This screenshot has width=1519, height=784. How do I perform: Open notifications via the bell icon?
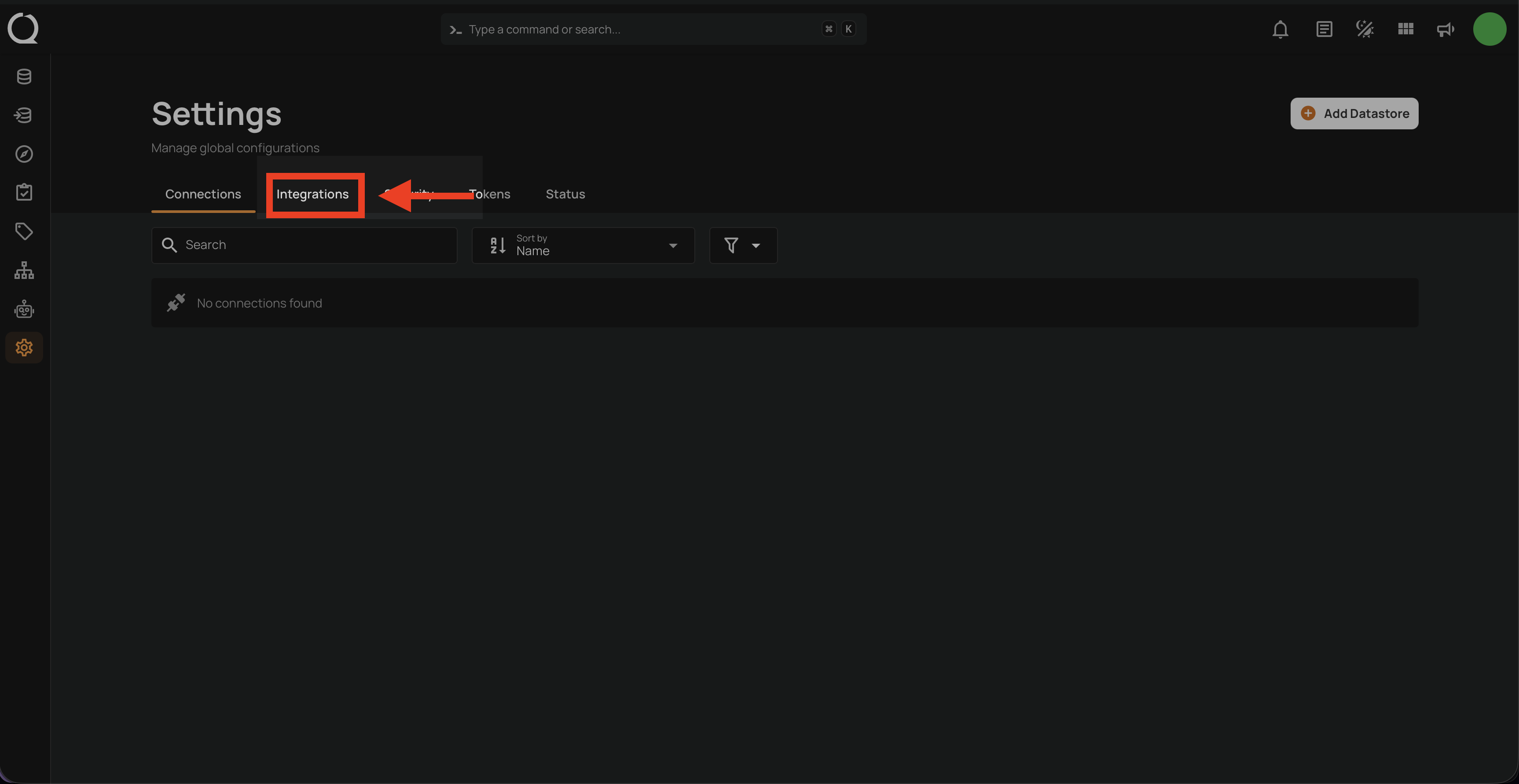pyautogui.click(x=1280, y=29)
